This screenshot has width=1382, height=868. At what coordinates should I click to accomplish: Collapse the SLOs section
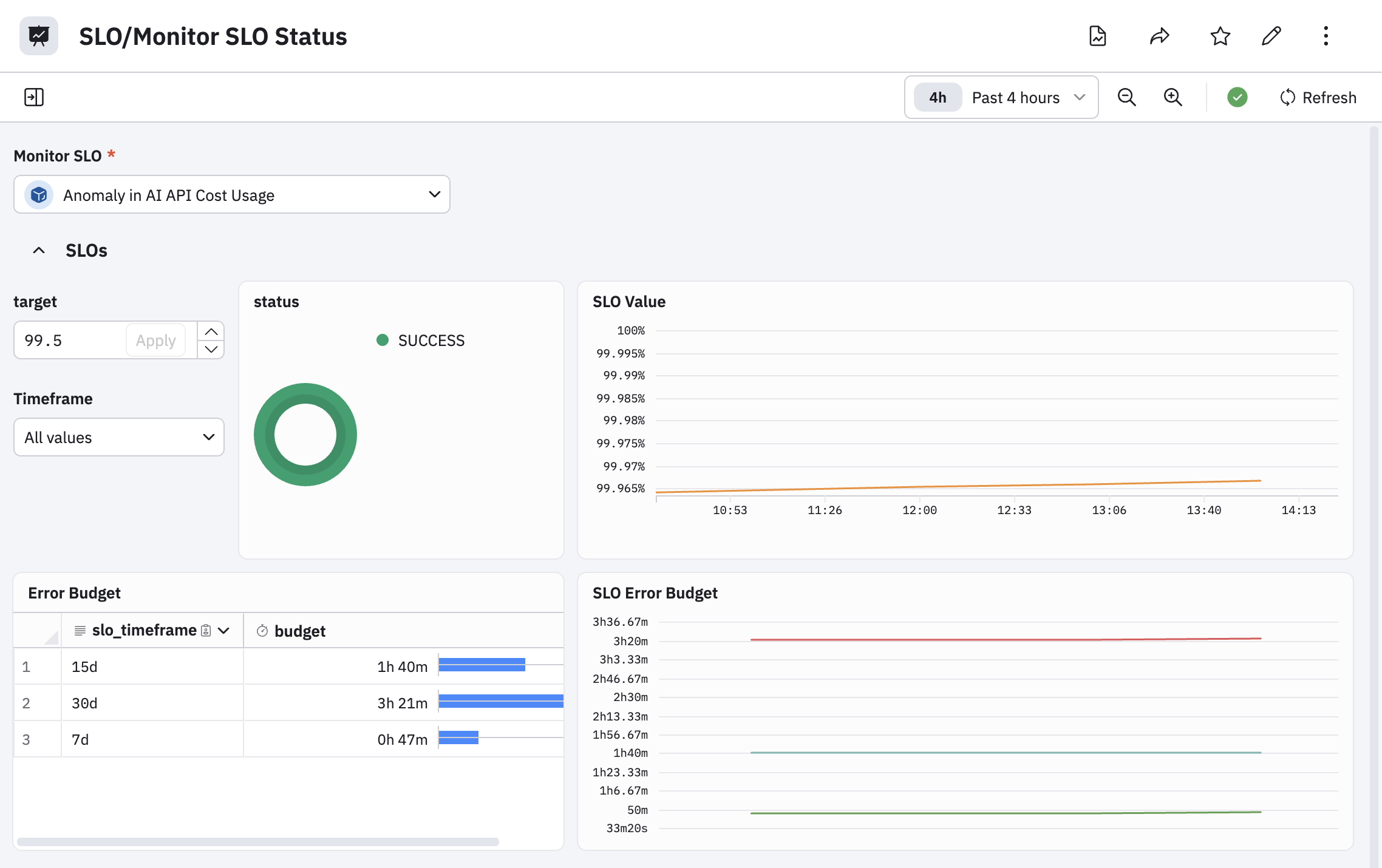[x=39, y=250]
